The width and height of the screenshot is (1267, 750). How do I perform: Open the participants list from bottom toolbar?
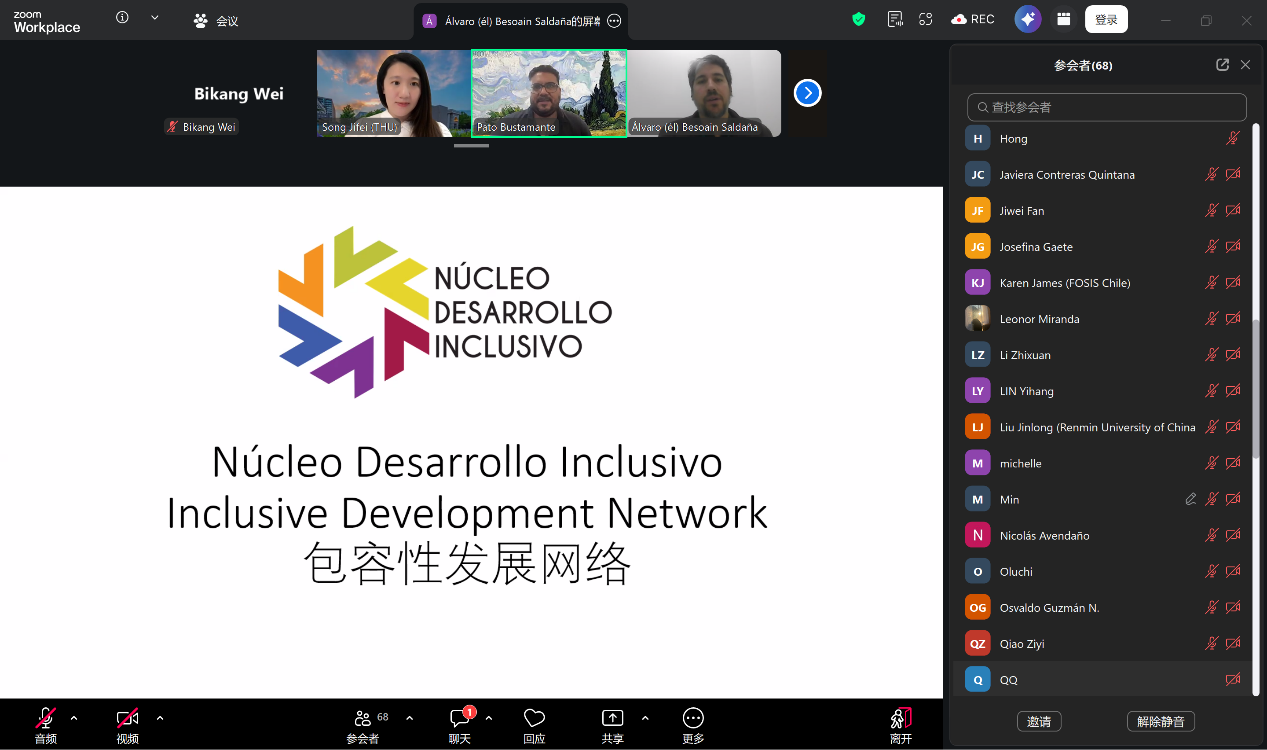pyautogui.click(x=363, y=718)
